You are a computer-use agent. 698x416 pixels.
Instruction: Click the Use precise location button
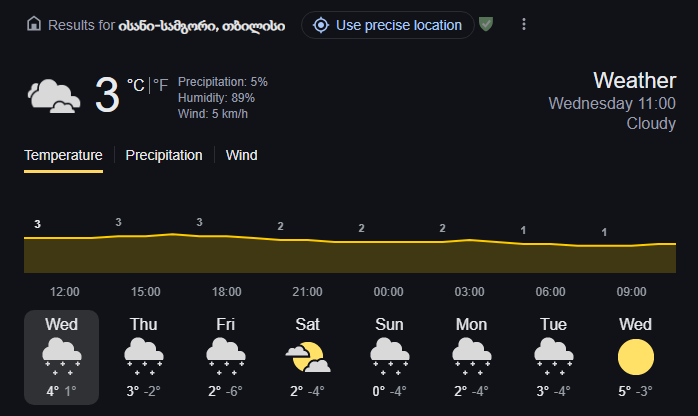pyautogui.click(x=388, y=25)
